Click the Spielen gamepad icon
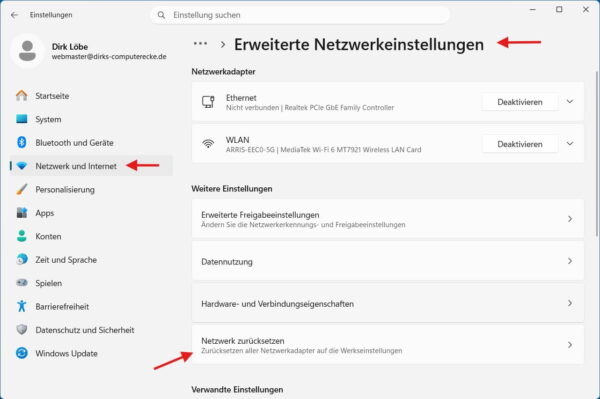600x399 pixels. 22,283
